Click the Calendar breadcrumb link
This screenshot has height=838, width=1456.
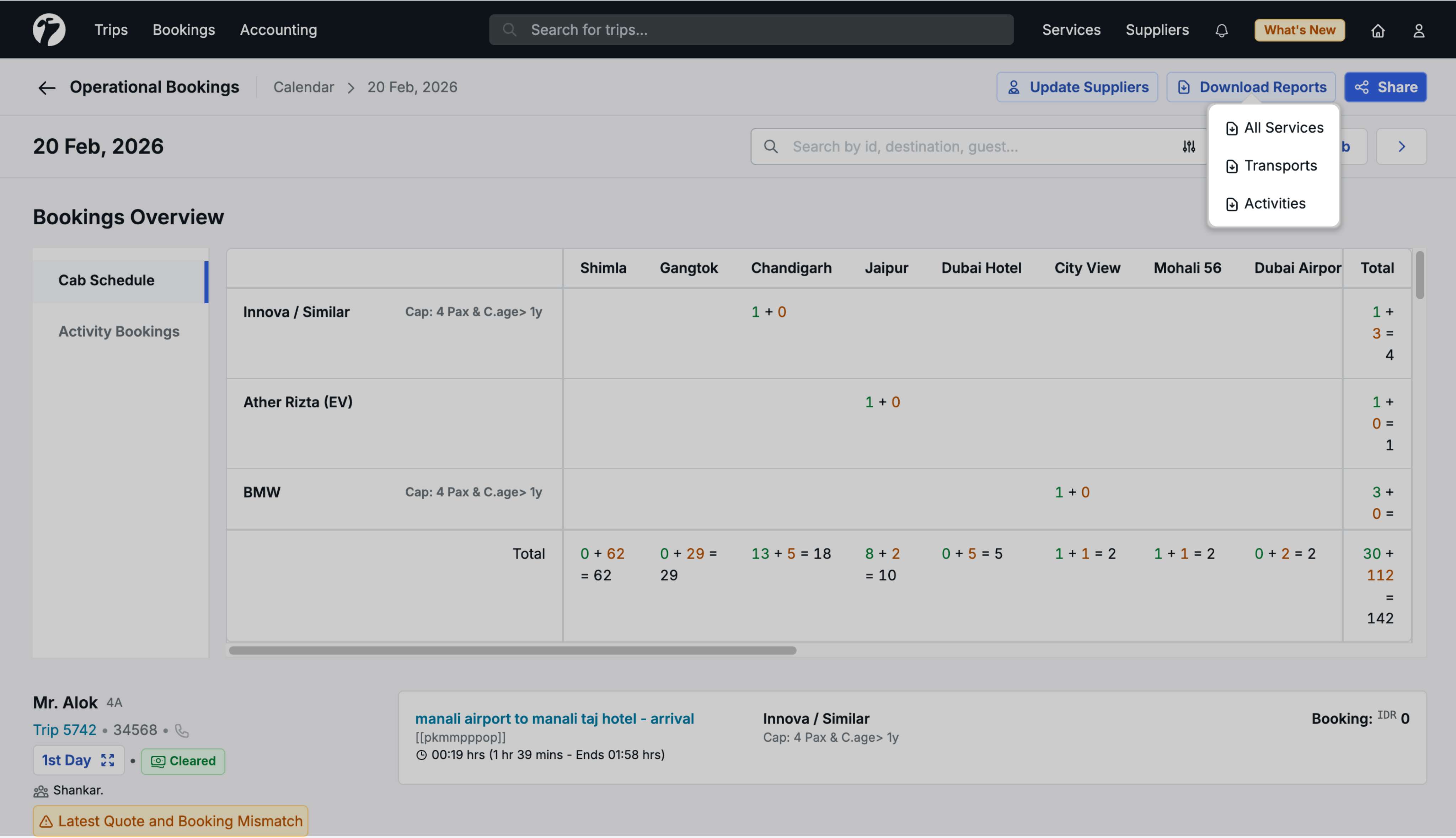click(303, 87)
